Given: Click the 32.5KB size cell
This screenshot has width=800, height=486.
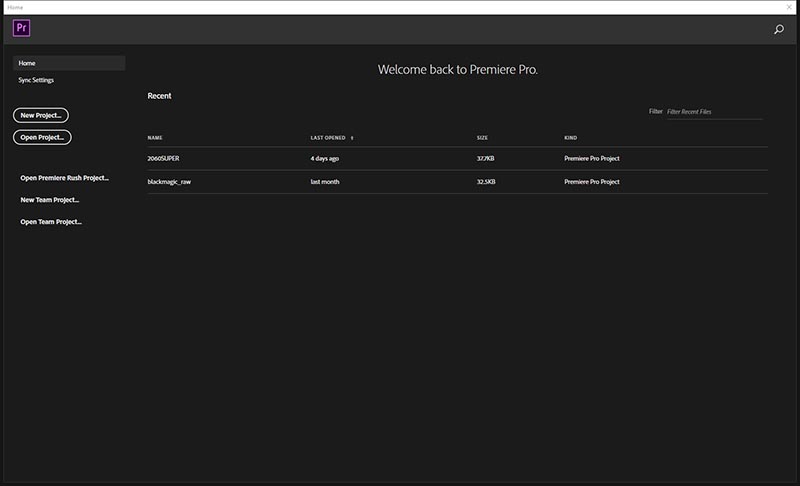Looking at the screenshot, I should pyautogui.click(x=486, y=182).
